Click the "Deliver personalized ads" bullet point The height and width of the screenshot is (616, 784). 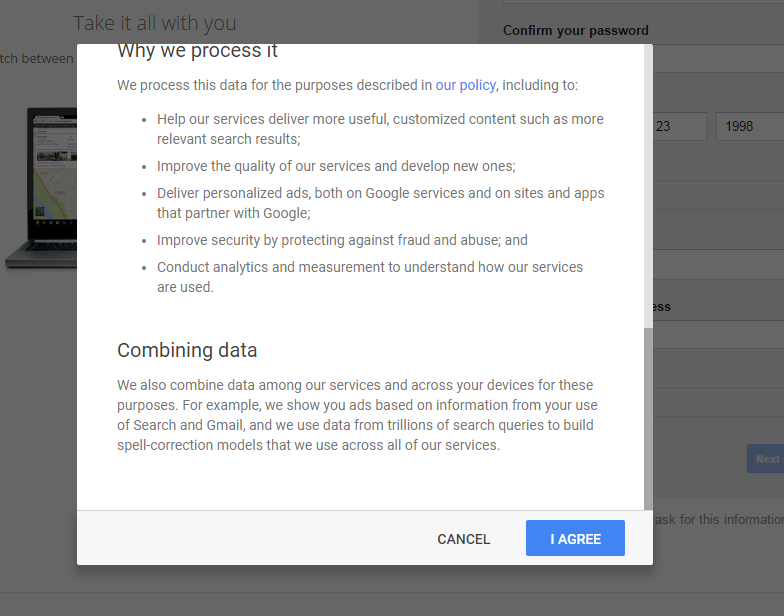click(380, 203)
